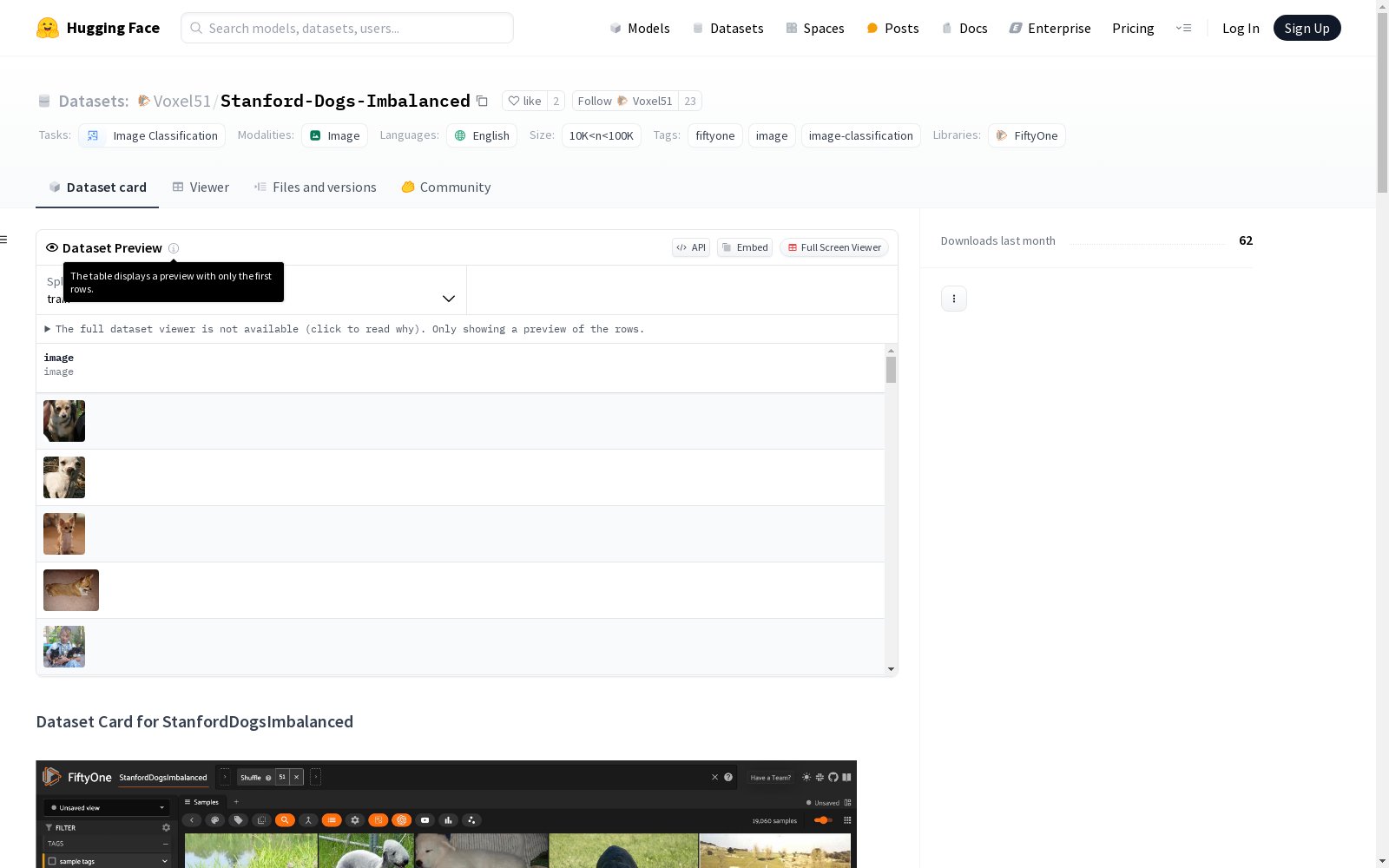Open the Split dropdown selector
The height and width of the screenshot is (868, 1389).
point(252,290)
